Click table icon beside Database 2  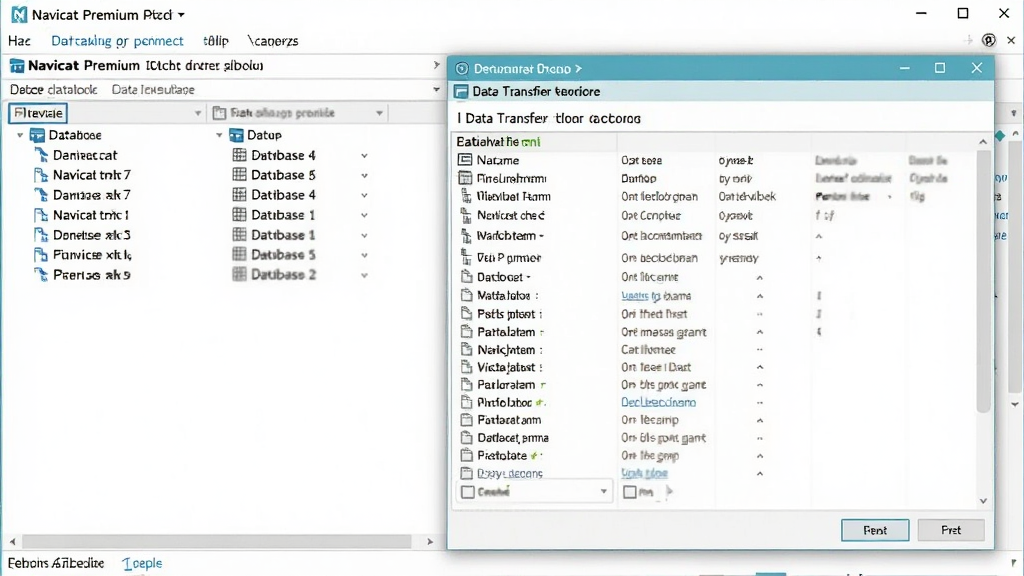click(240, 274)
